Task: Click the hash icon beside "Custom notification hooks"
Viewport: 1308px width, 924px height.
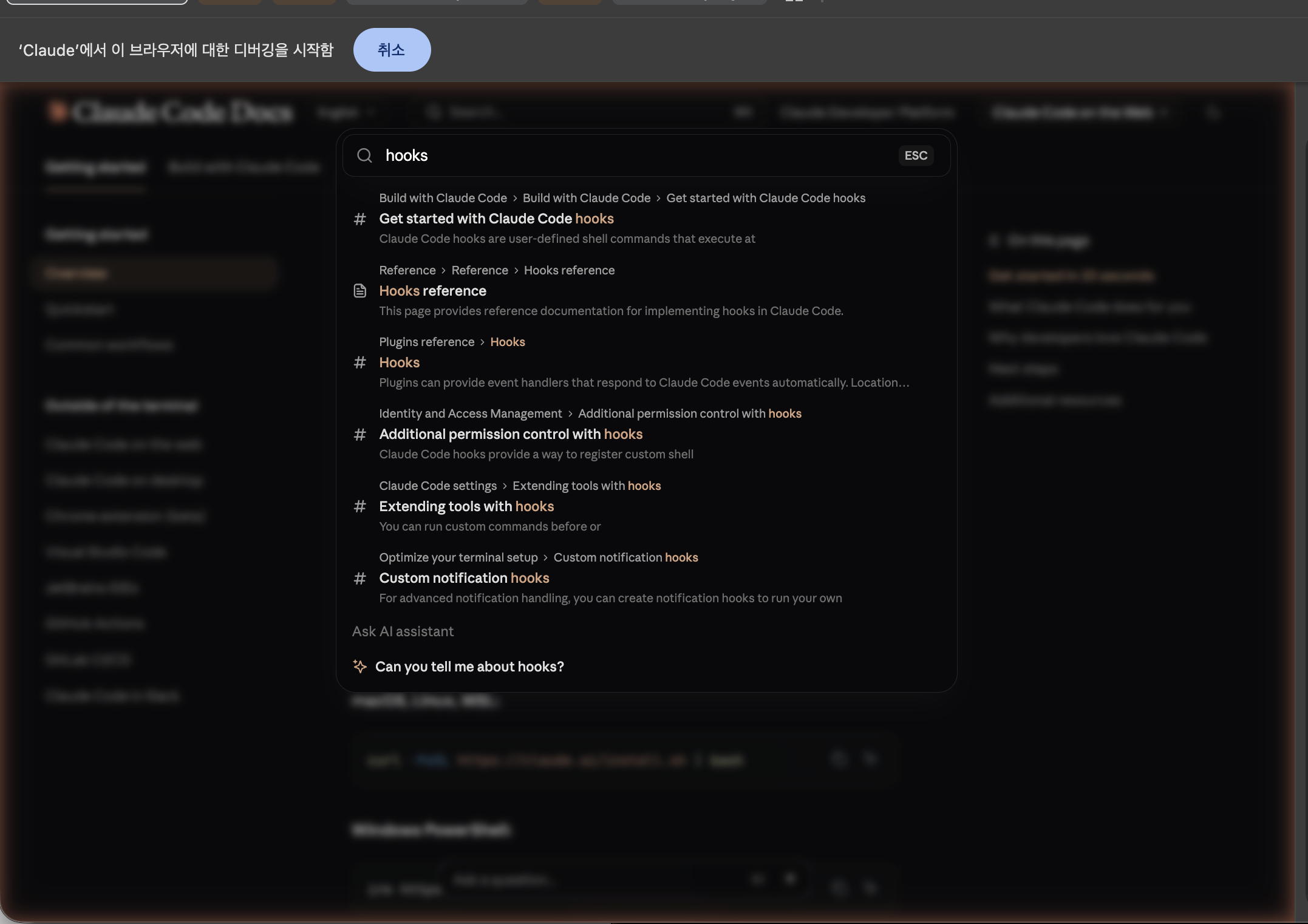Action: pos(360,578)
